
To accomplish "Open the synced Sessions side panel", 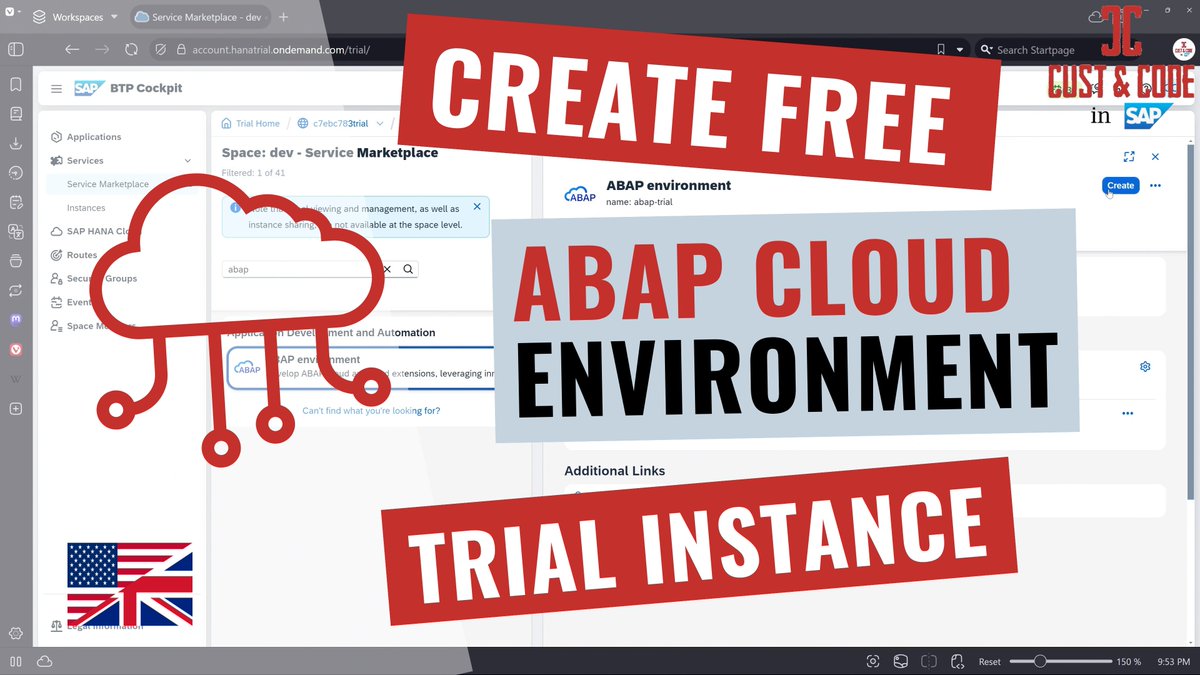I will (15, 290).
